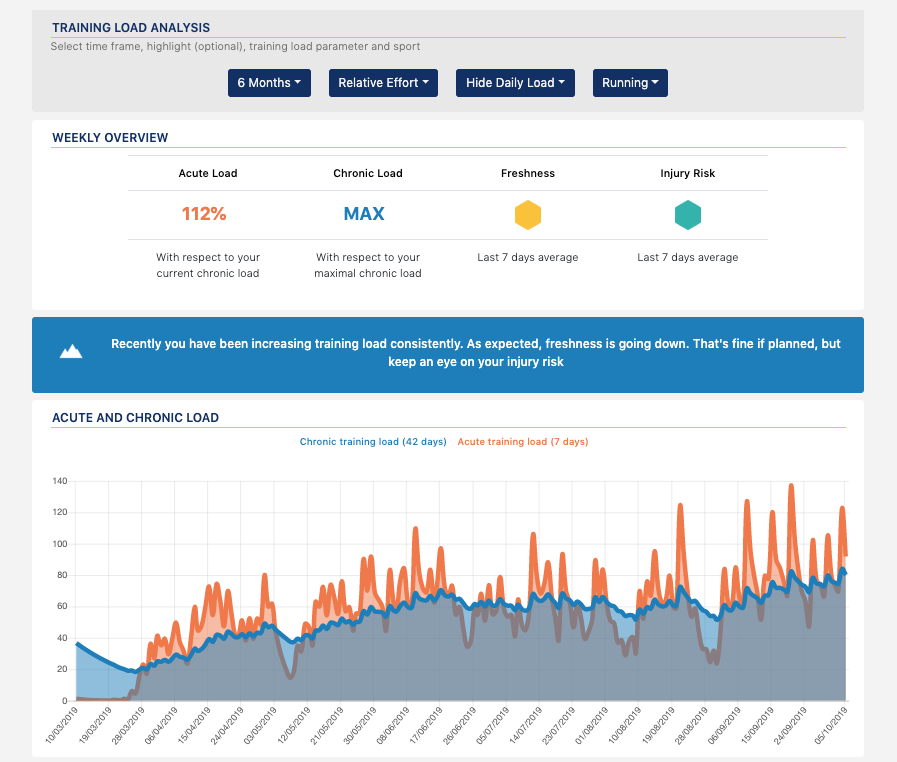Click the 'Select time frame, highlight' instruction text

[235, 46]
